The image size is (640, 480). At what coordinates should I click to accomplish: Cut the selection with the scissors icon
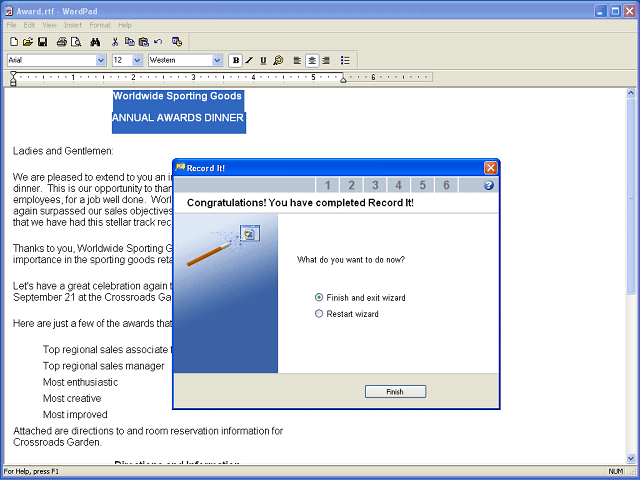(115, 42)
